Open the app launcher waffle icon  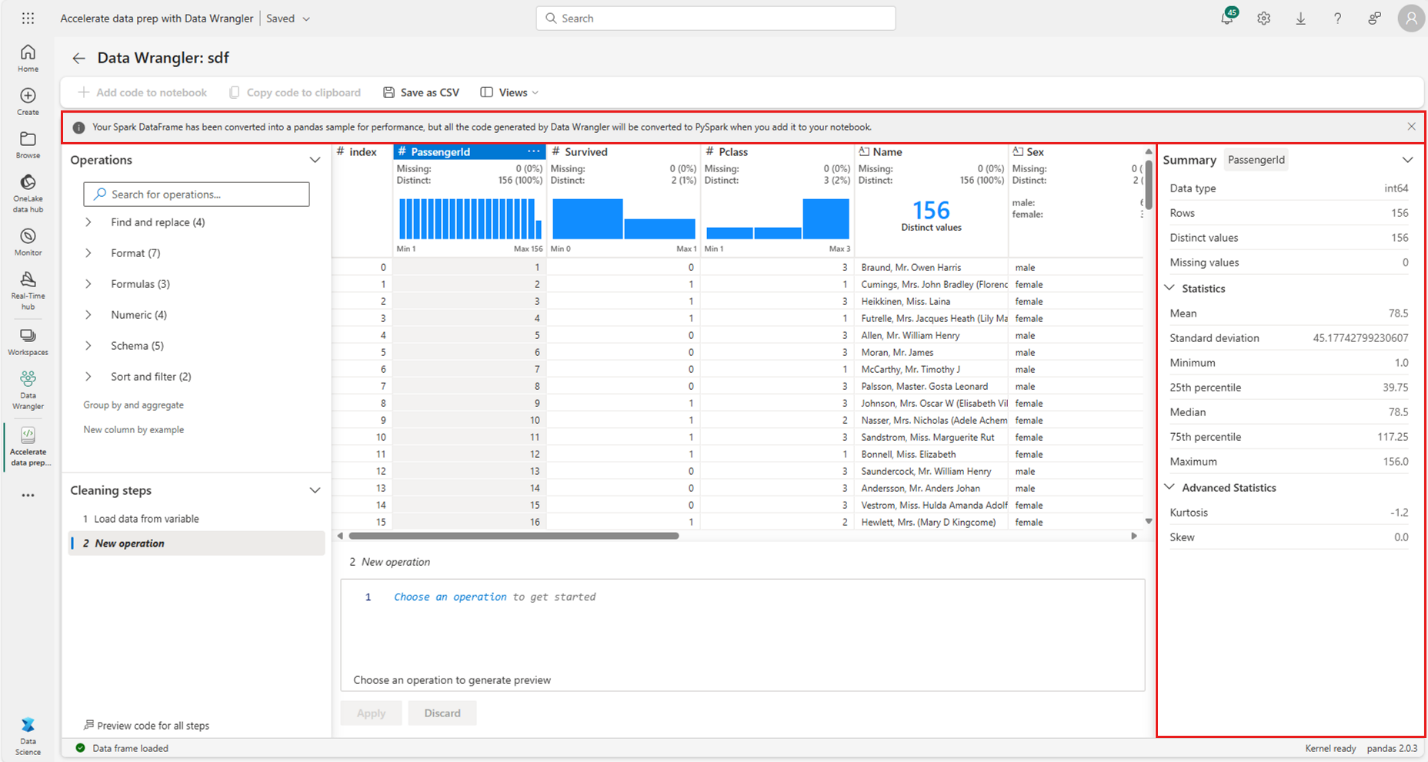coord(28,18)
